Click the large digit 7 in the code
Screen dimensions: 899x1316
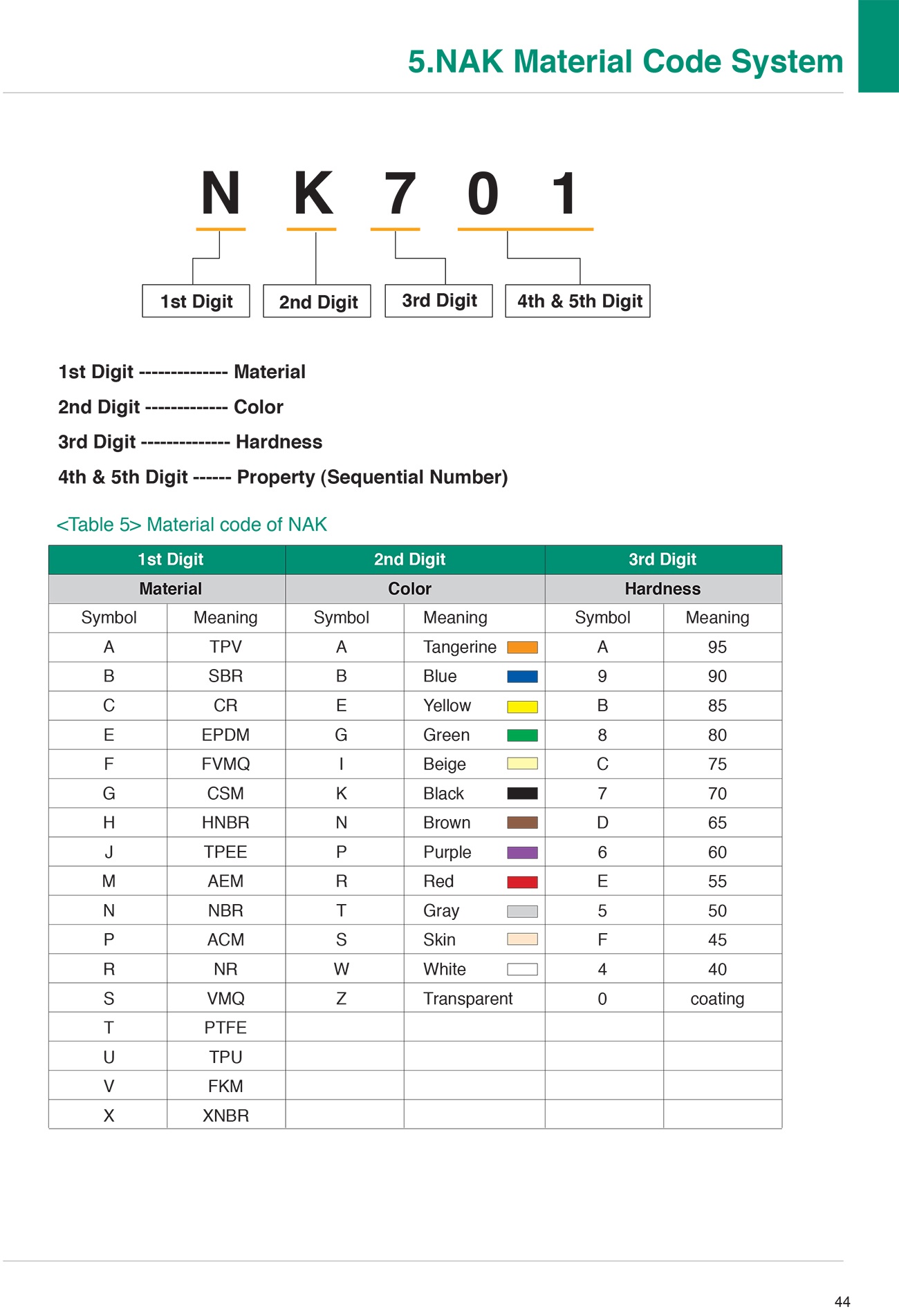[400, 194]
